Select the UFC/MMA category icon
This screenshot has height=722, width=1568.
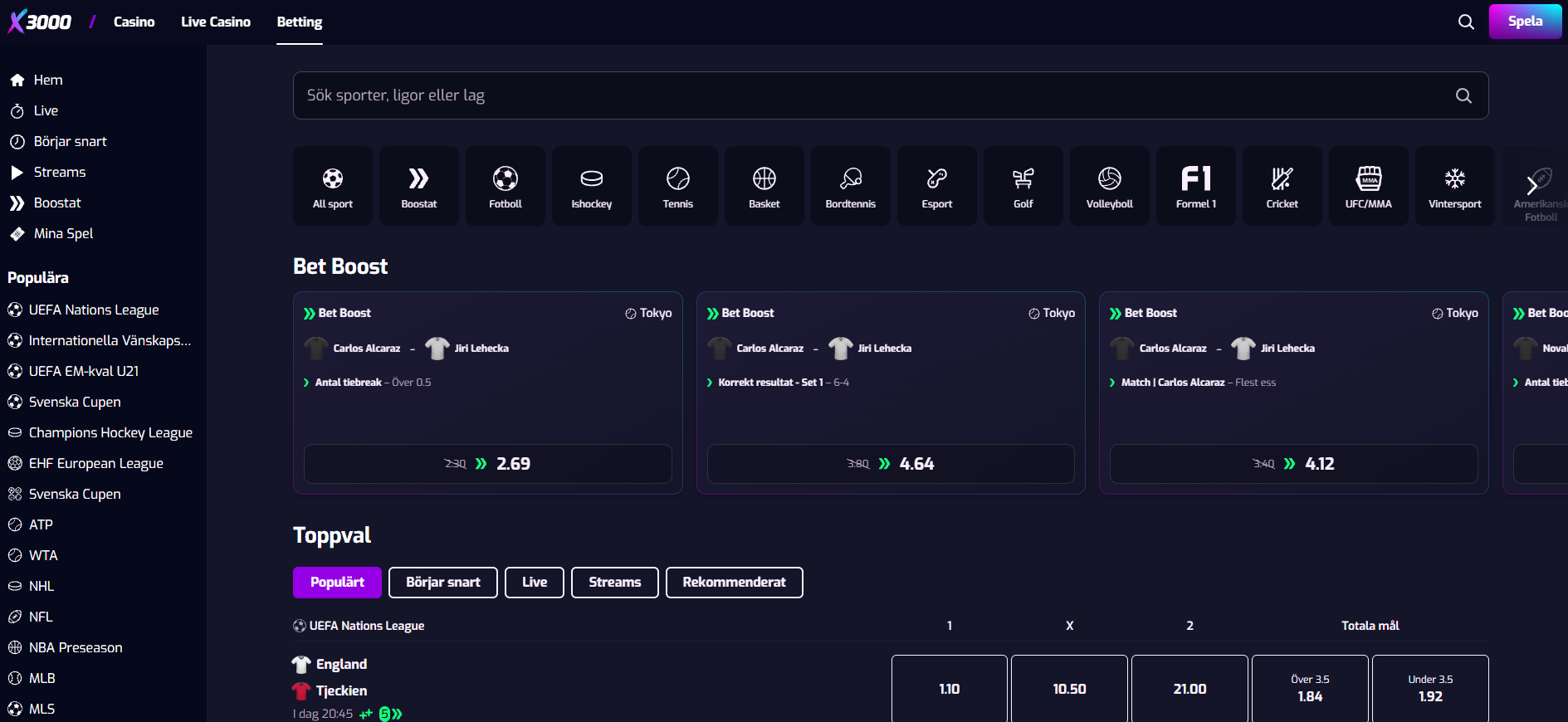click(x=1369, y=186)
